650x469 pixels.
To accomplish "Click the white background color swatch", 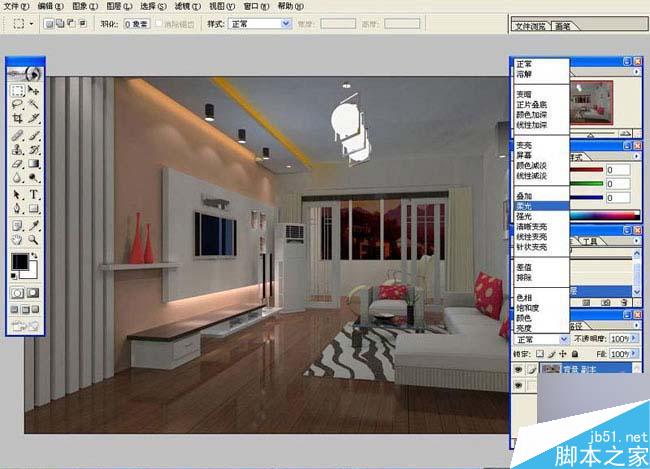I will click(32, 272).
